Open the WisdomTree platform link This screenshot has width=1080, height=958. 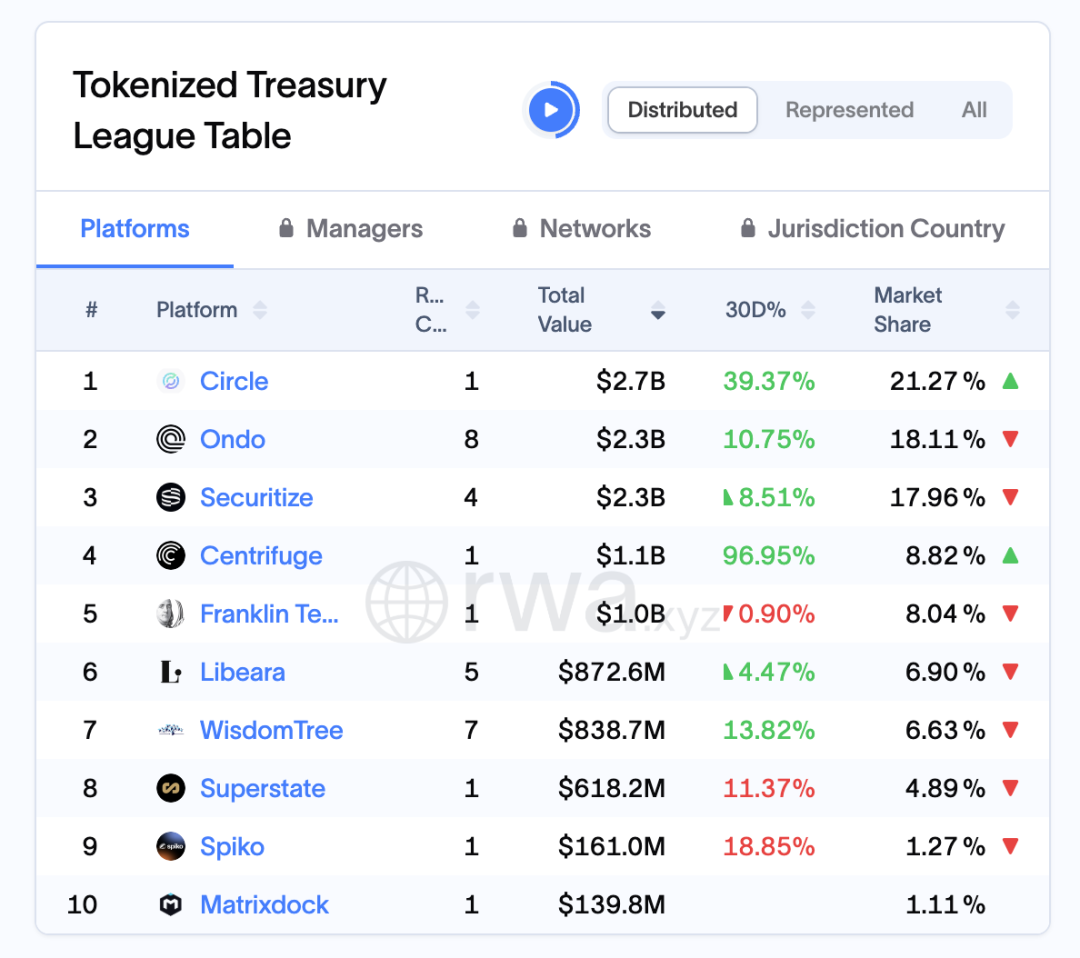[x=271, y=730]
